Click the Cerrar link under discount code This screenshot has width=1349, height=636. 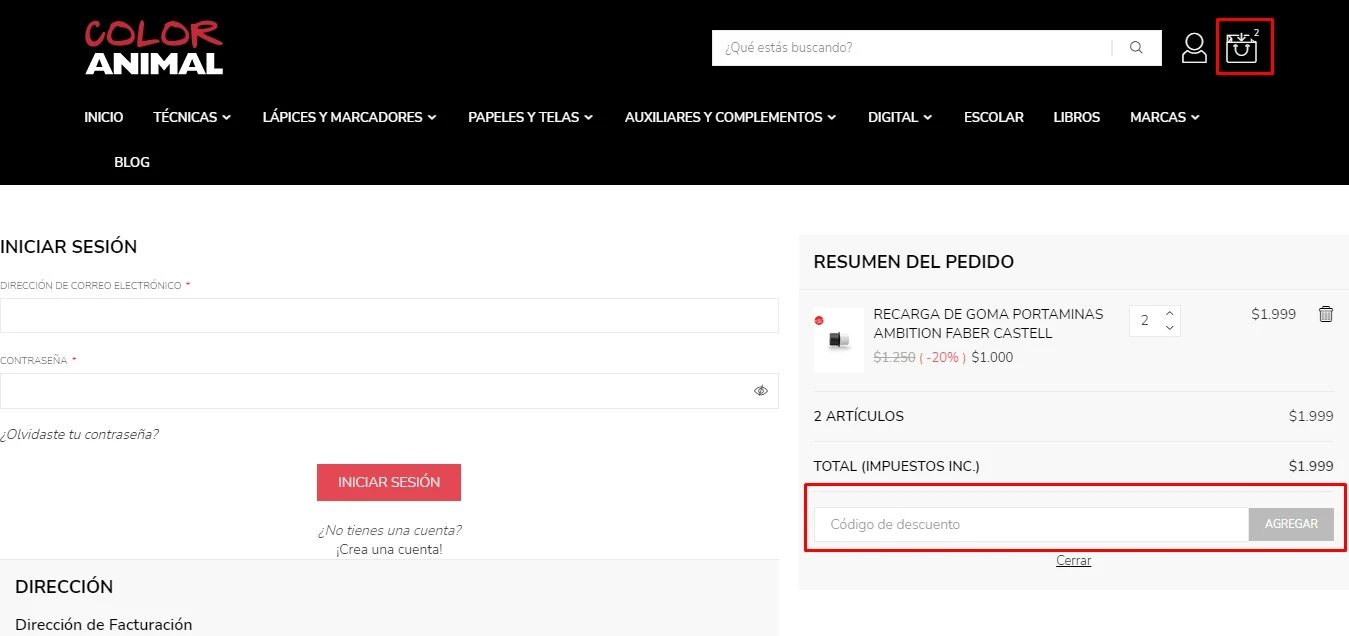click(x=1073, y=561)
